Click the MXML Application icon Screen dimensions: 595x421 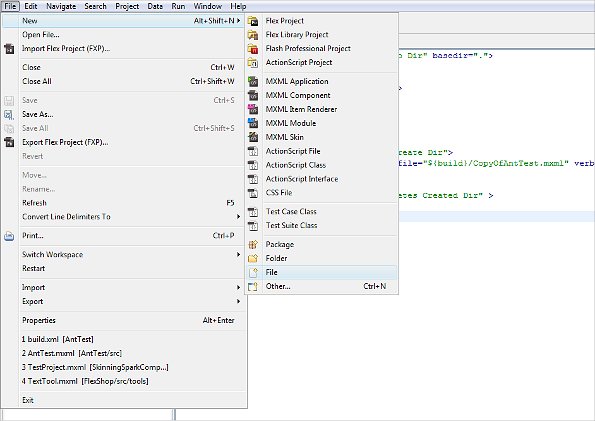[x=253, y=81]
